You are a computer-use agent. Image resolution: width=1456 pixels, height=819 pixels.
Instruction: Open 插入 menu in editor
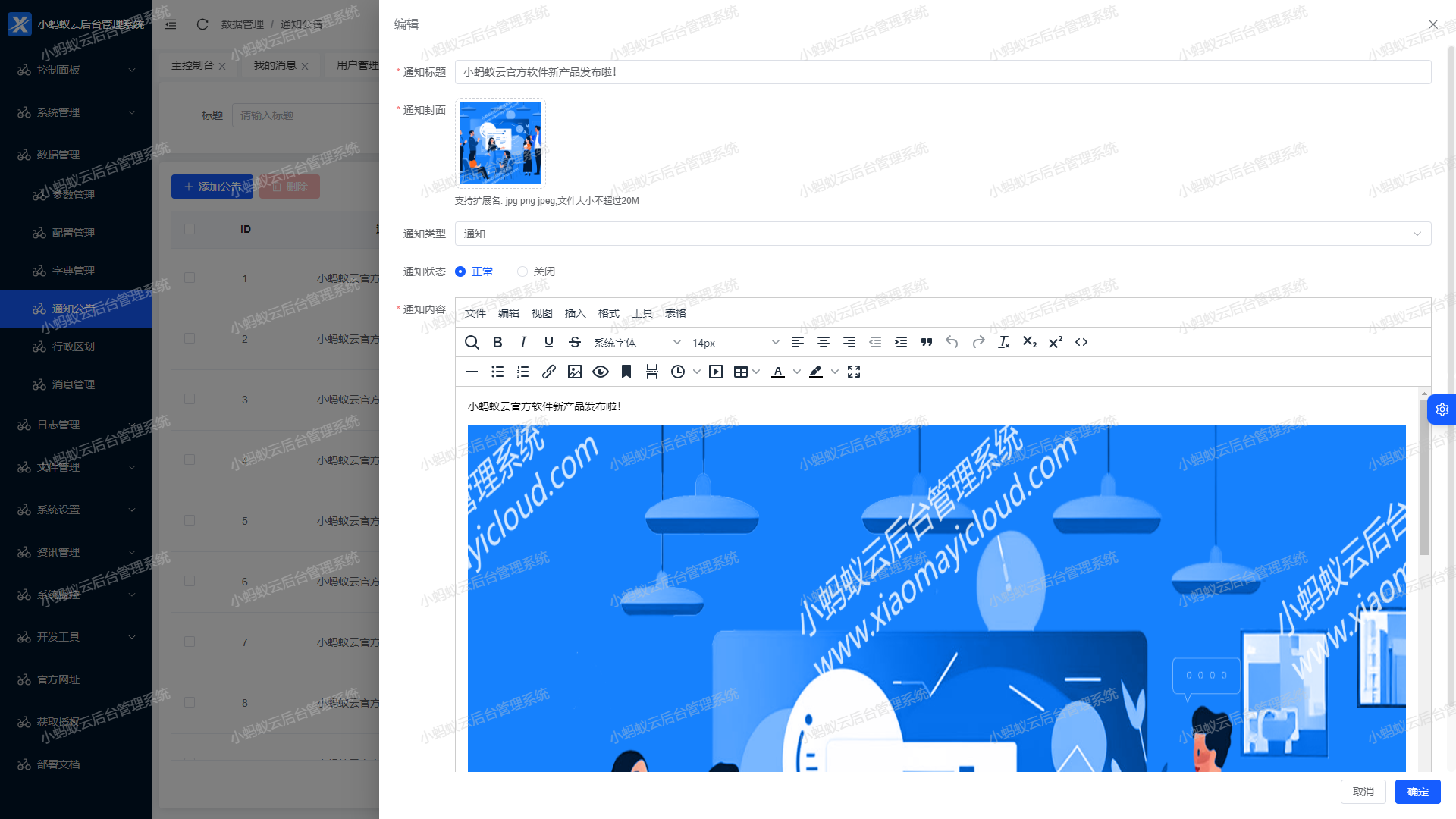point(576,313)
